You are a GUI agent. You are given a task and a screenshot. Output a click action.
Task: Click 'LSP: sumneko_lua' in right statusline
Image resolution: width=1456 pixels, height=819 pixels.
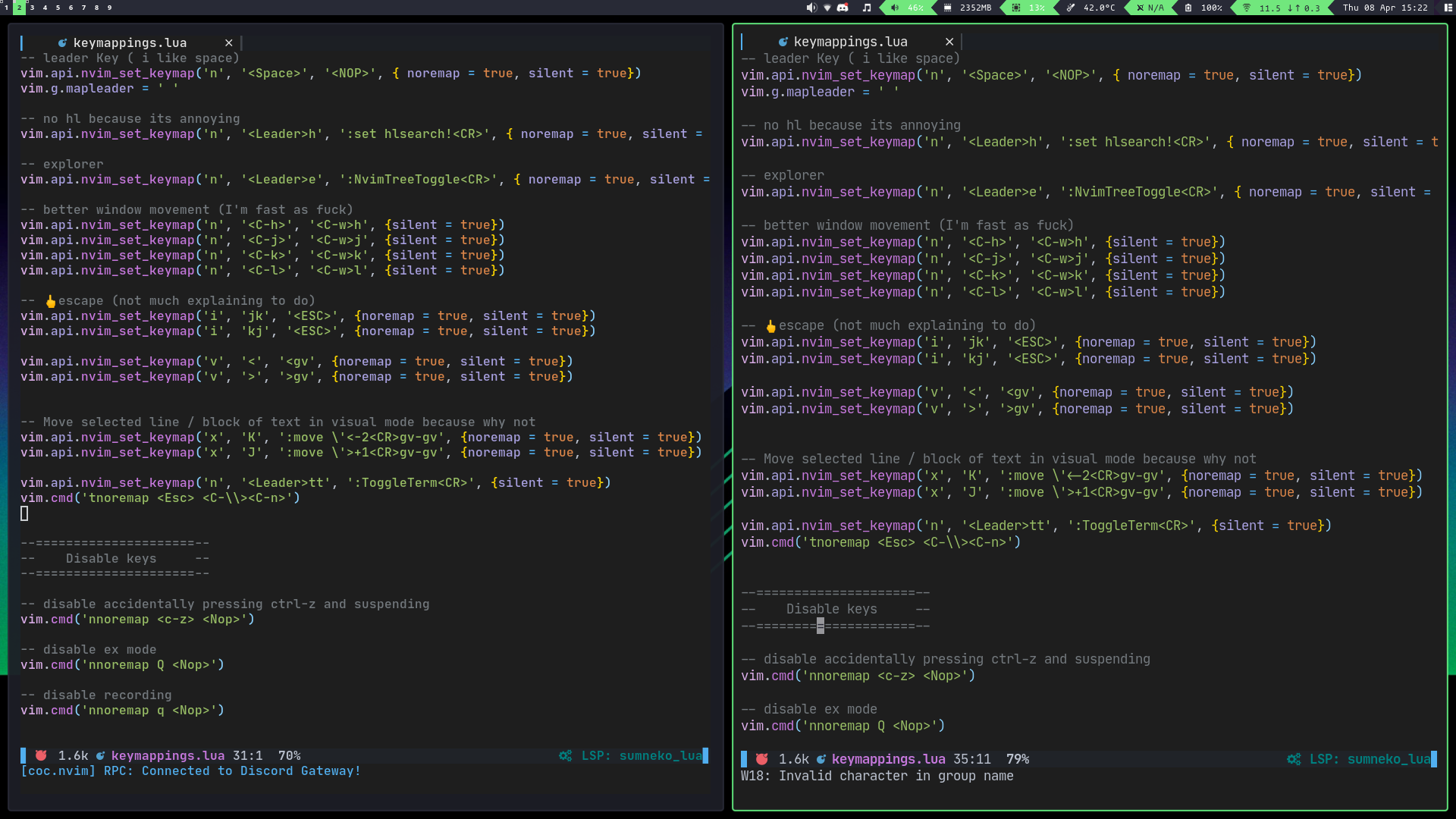pos(1370,759)
